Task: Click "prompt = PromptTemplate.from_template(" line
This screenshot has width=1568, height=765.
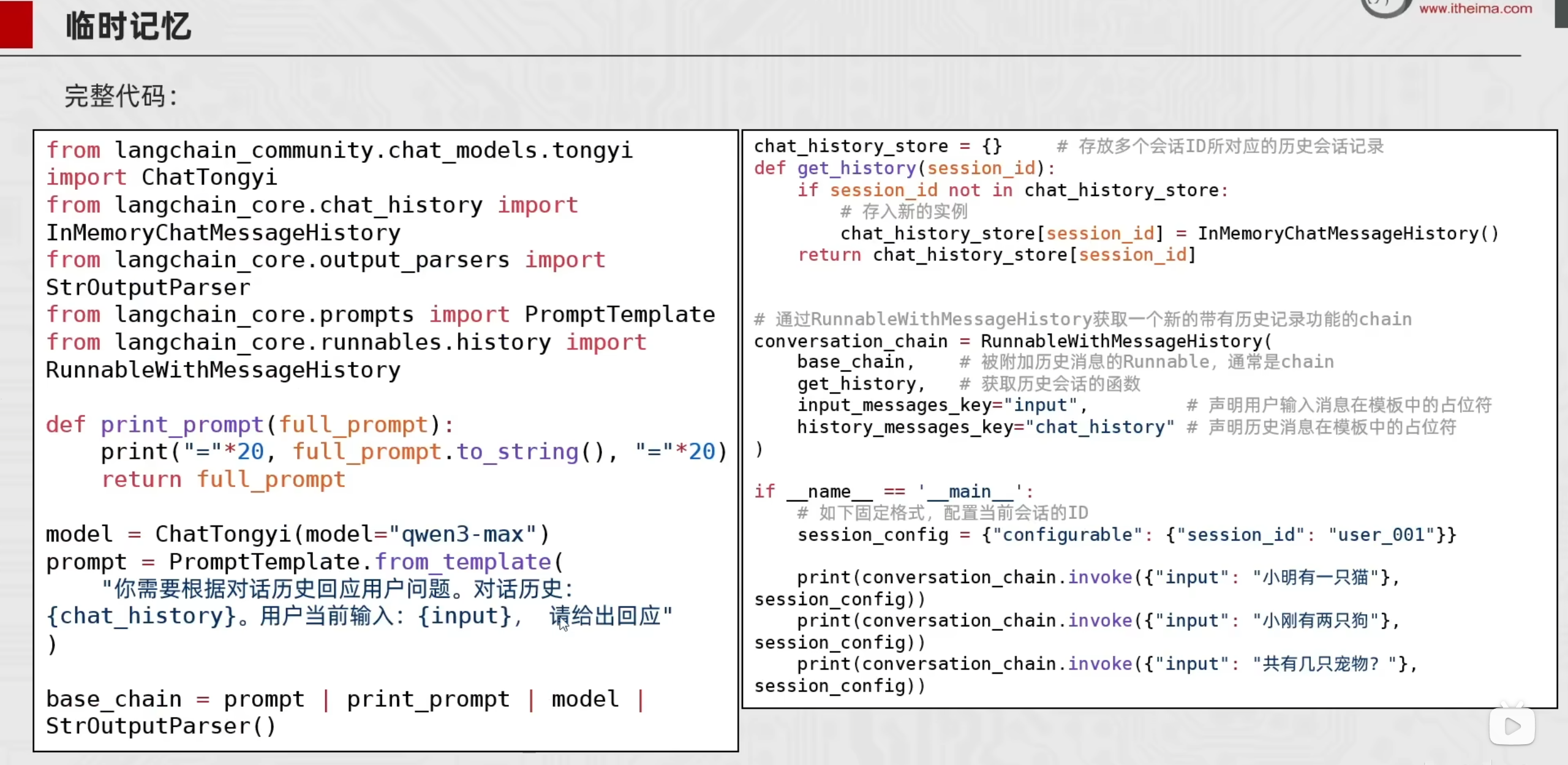Action: (304, 562)
